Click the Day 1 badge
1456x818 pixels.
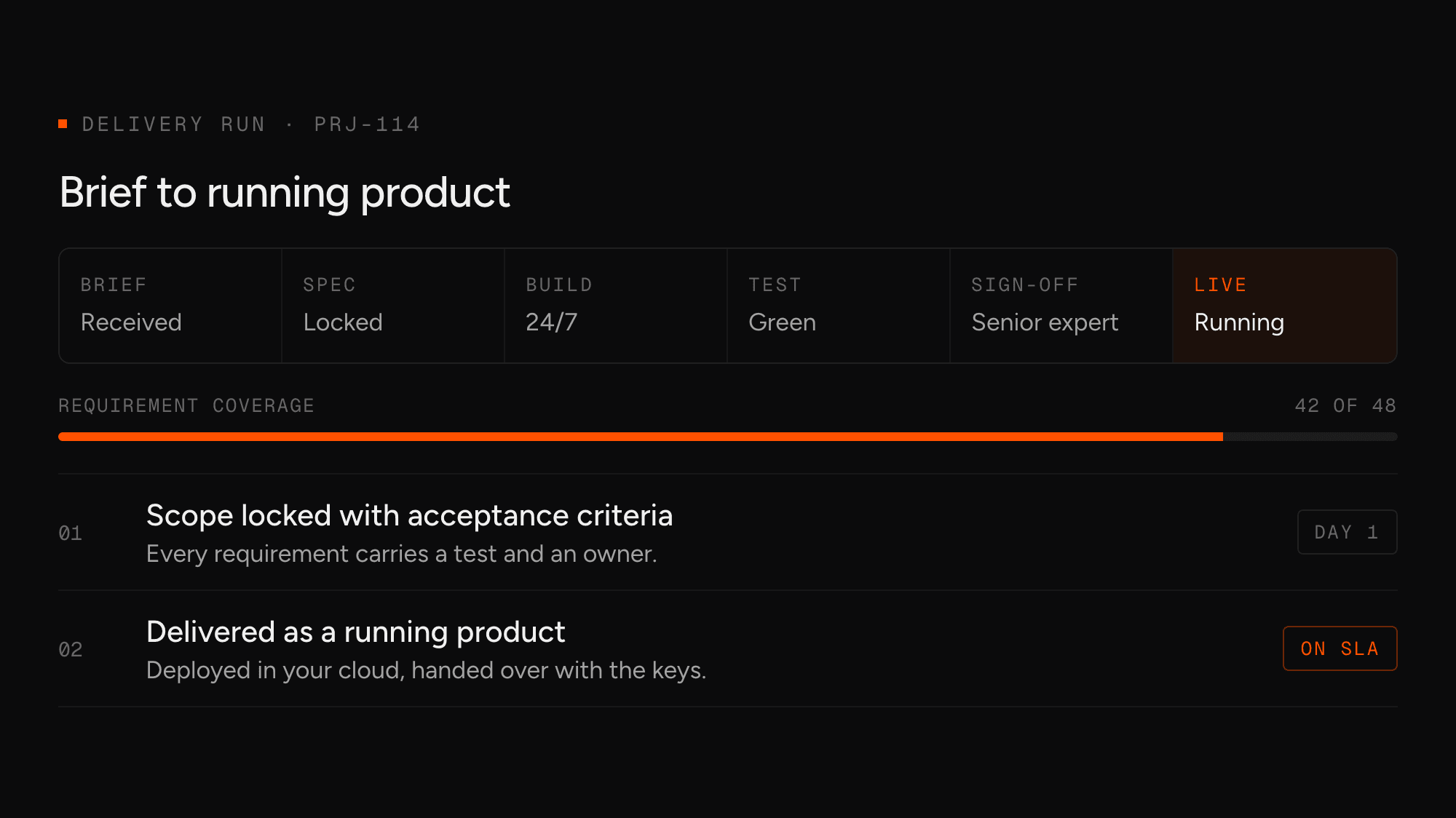1348,532
